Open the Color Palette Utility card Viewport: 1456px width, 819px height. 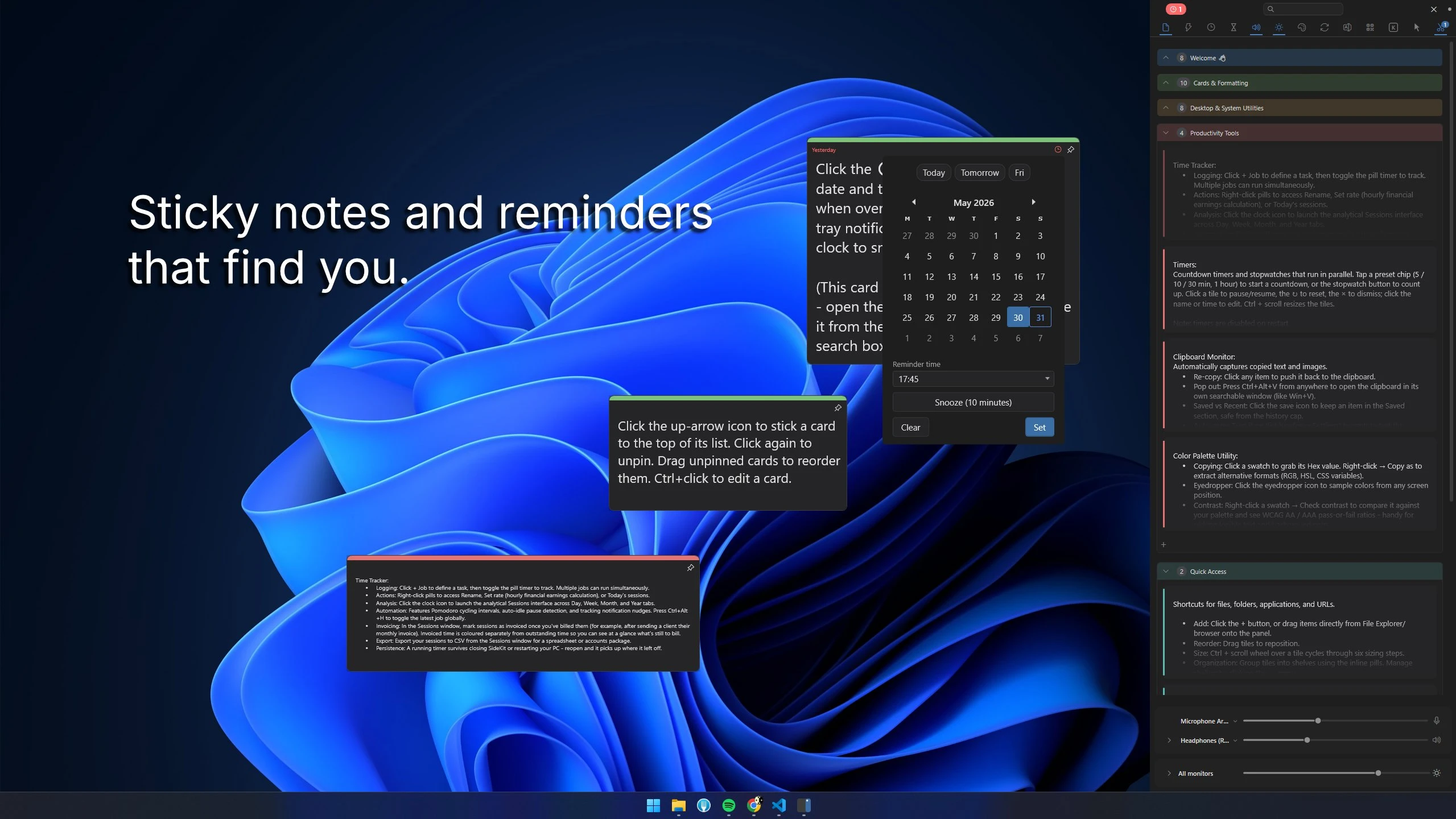(1300, 485)
